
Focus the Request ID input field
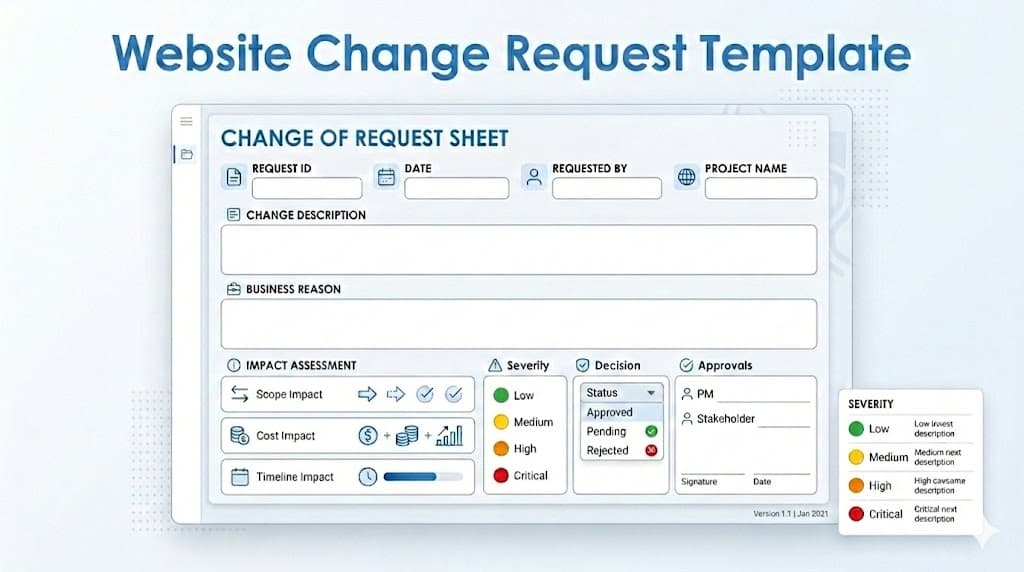point(307,188)
